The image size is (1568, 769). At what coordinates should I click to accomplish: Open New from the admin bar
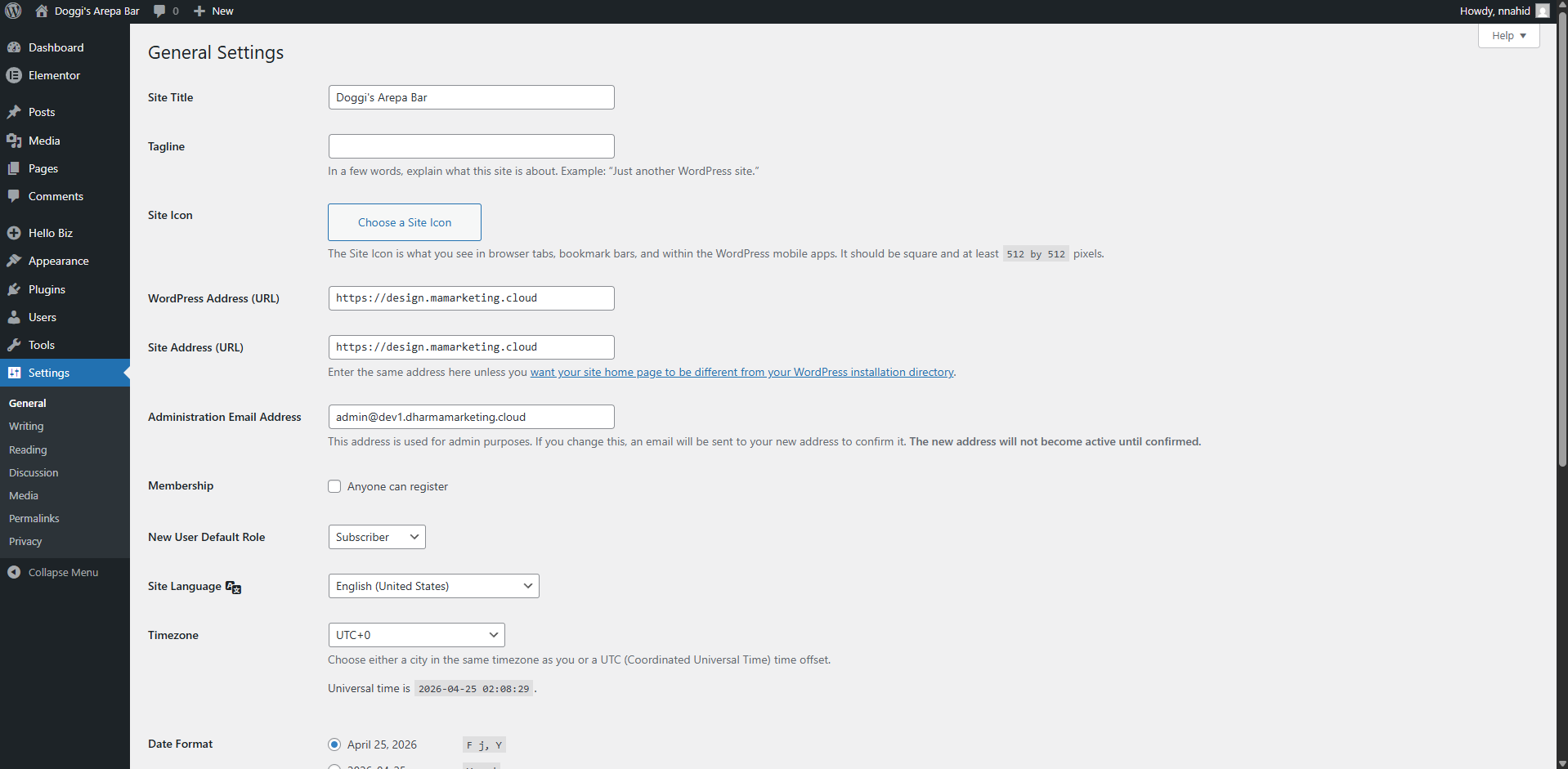click(x=213, y=11)
